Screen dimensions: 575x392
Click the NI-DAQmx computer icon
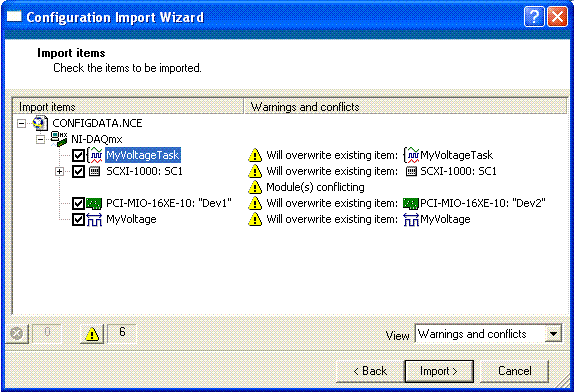click(x=59, y=139)
